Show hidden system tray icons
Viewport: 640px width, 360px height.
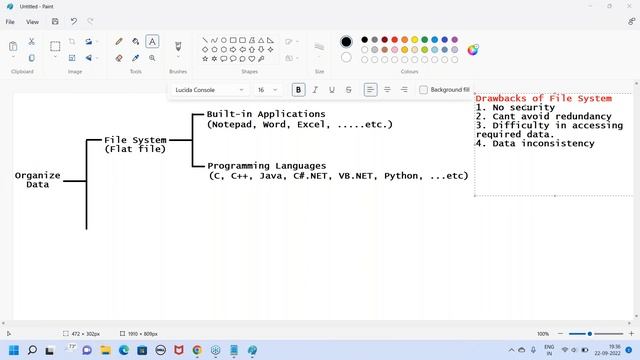click(511, 350)
